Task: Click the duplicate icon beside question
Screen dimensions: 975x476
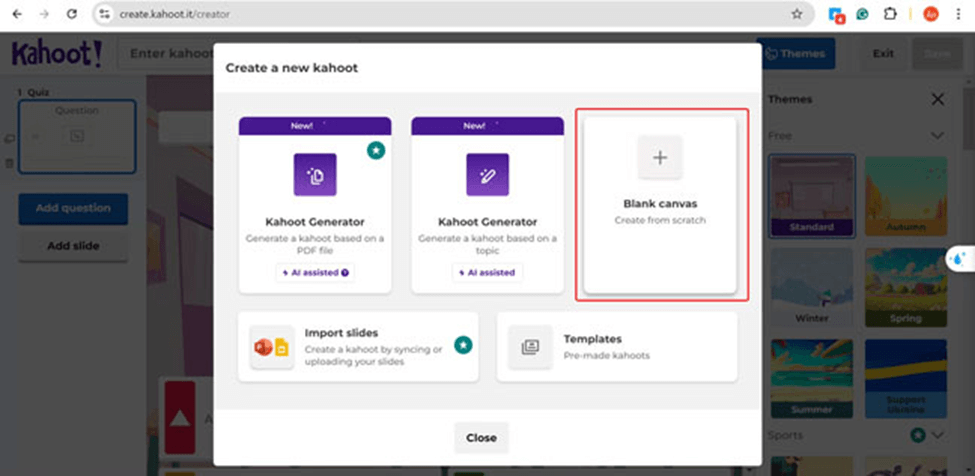Action: 9,139
